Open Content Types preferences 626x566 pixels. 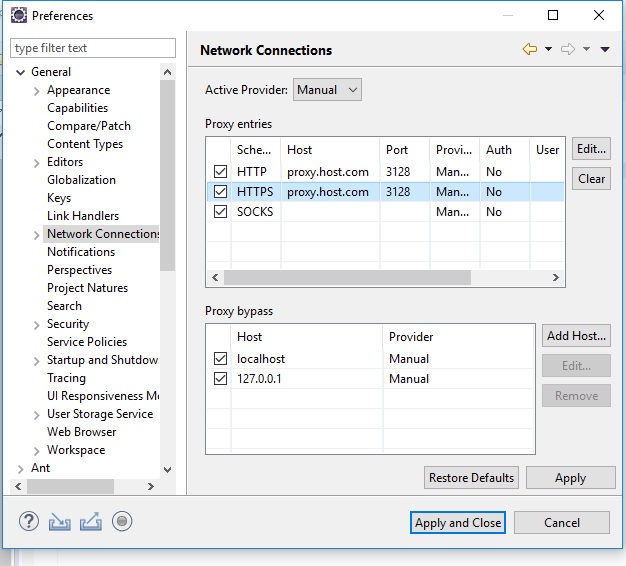[85, 144]
